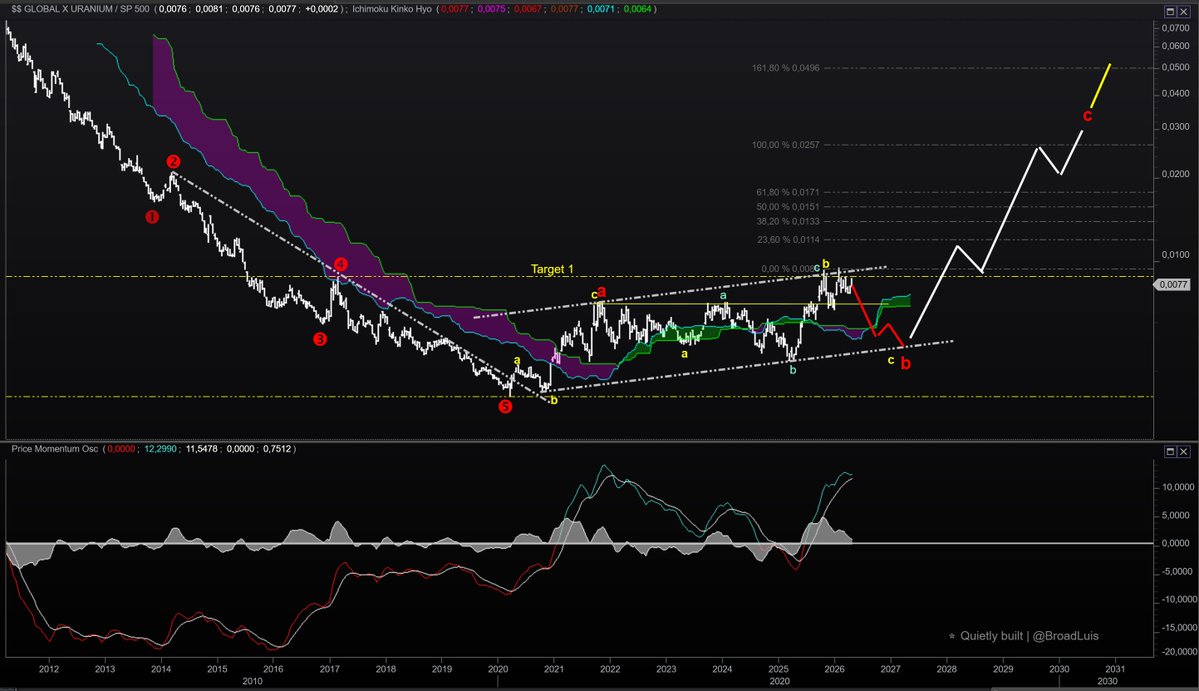The width and height of the screenshot is (1199, 691).
Task: Click the 2021 year on time axis
Action: [x=554, y=669]
